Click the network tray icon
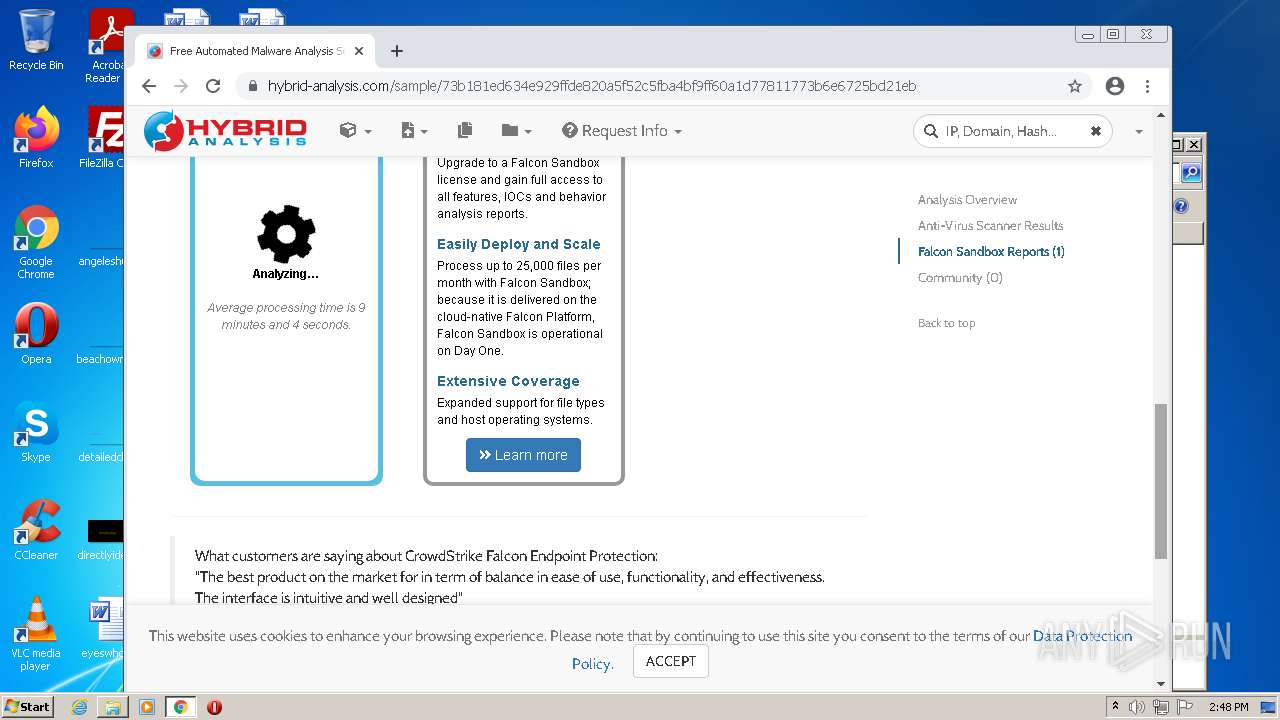1280x720 pixels. (x=1160, y=707)
